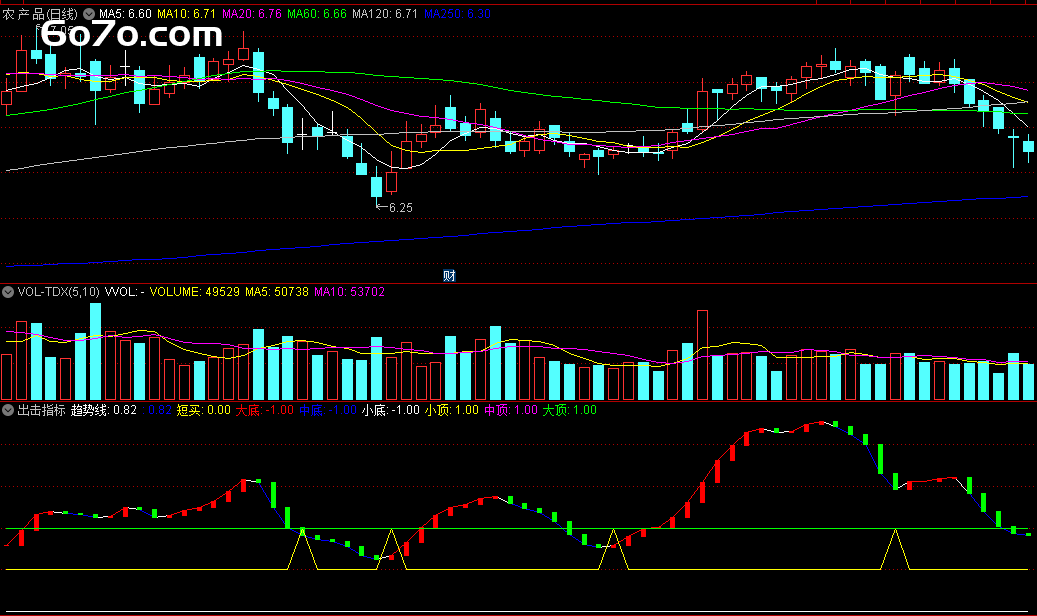Open the 出击指标 indicator dropdown
Viewport: 1037px width, 616px height.
tap(8, 410)
